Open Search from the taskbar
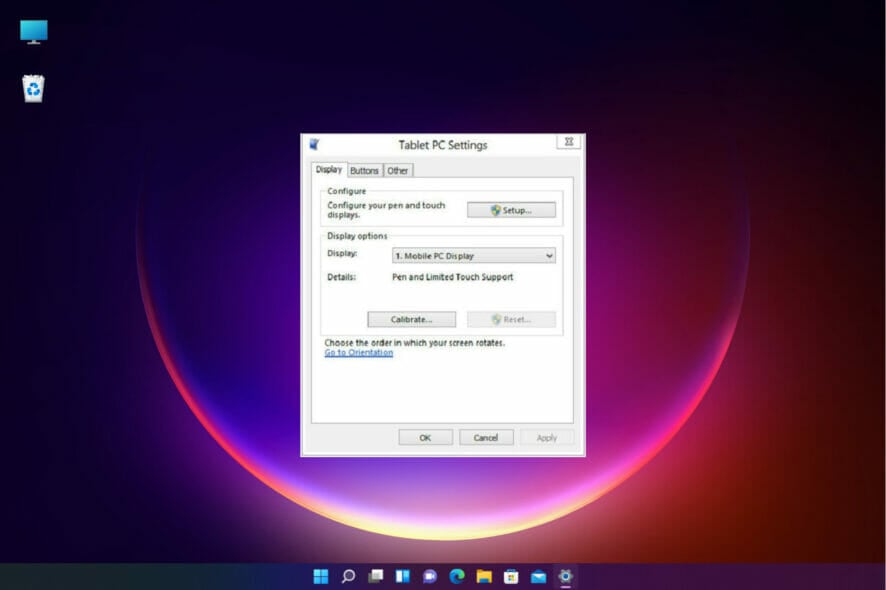This screenshot has width=886, height=590. [x=347, y=577]
